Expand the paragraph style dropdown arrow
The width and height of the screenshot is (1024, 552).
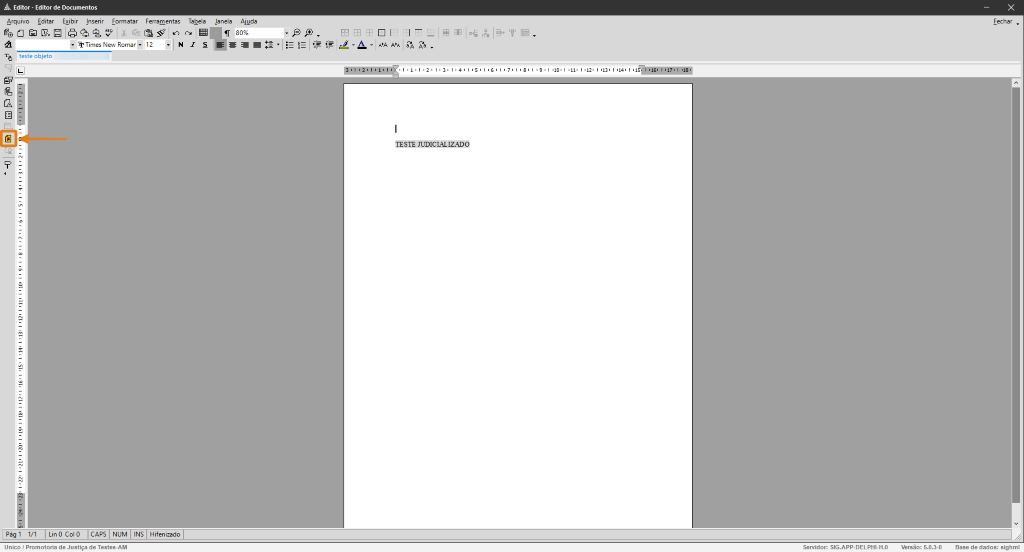point(72,45)
